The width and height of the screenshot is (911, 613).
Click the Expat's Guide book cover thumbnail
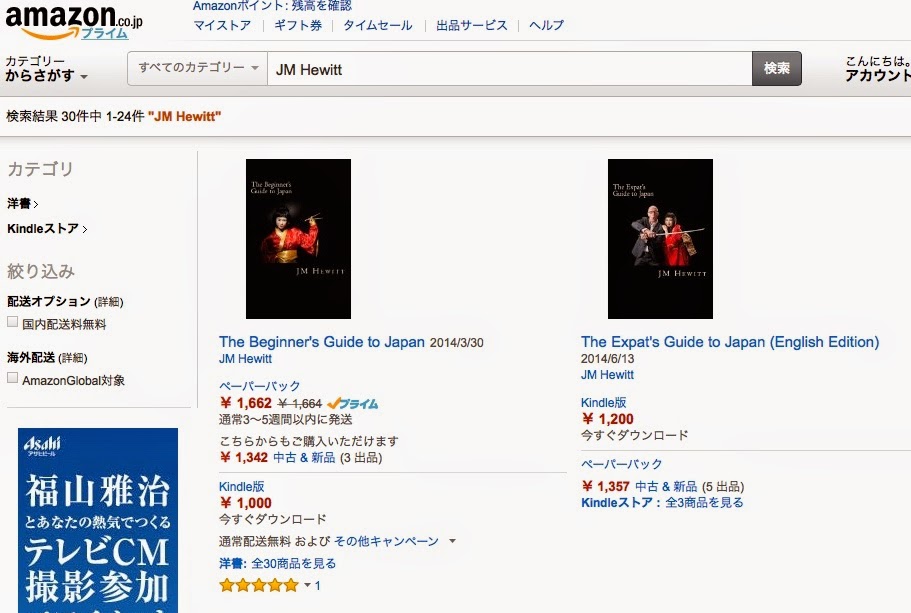pyautogui.click(x=660, y=239)
